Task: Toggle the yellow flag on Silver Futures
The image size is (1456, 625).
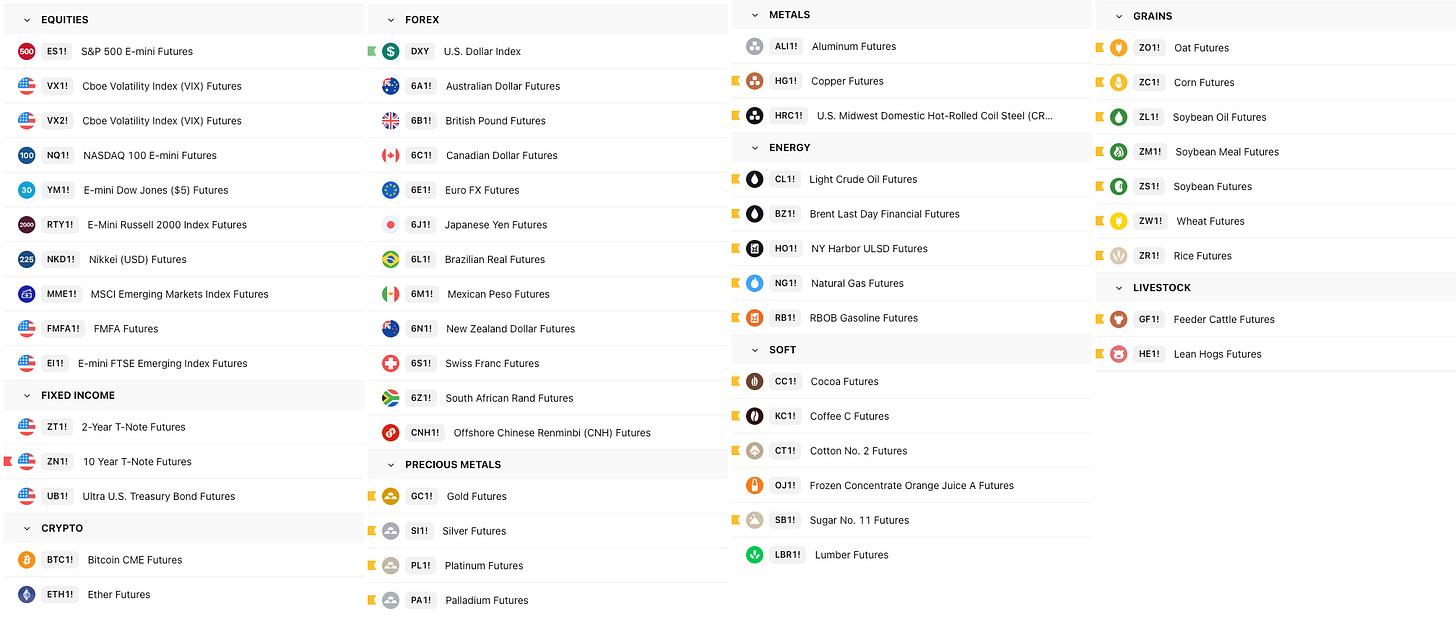Action: coord(371,530)
